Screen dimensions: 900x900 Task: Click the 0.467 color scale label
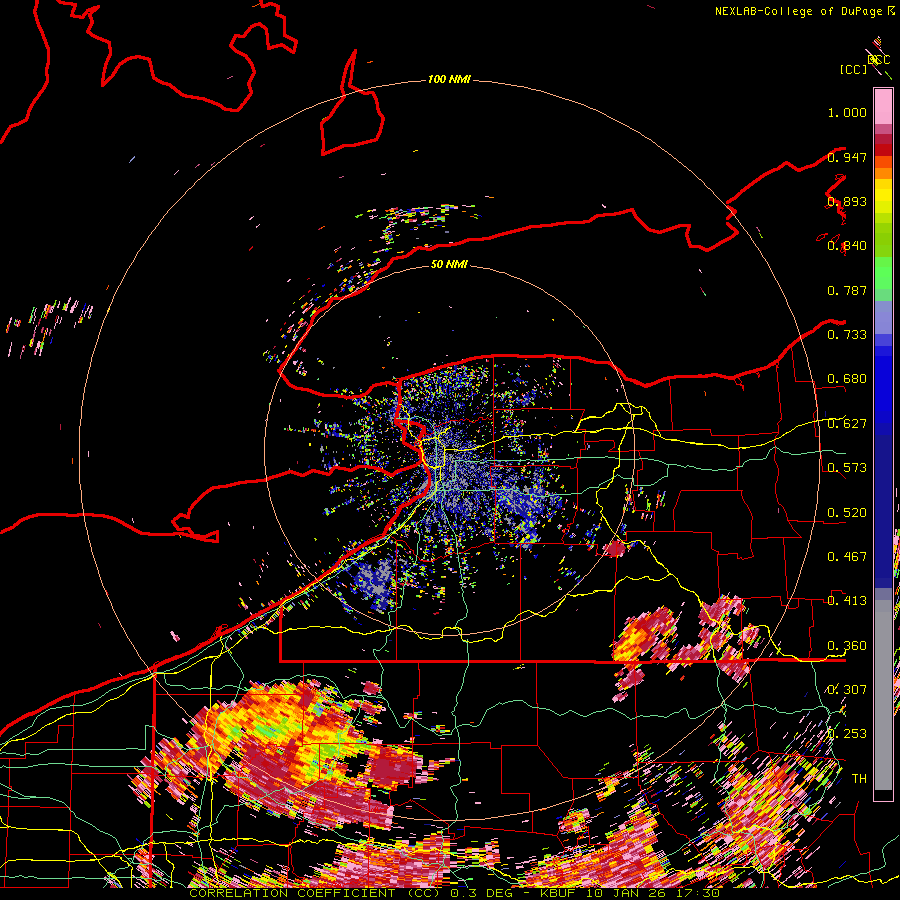pos(847,557)
